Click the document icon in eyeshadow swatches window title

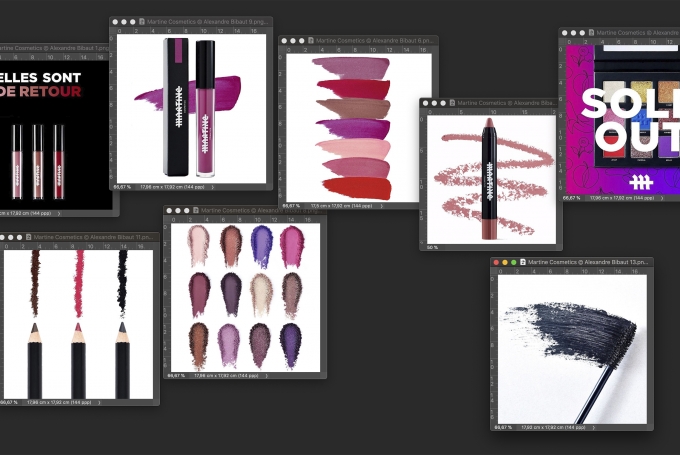point(197,211)
